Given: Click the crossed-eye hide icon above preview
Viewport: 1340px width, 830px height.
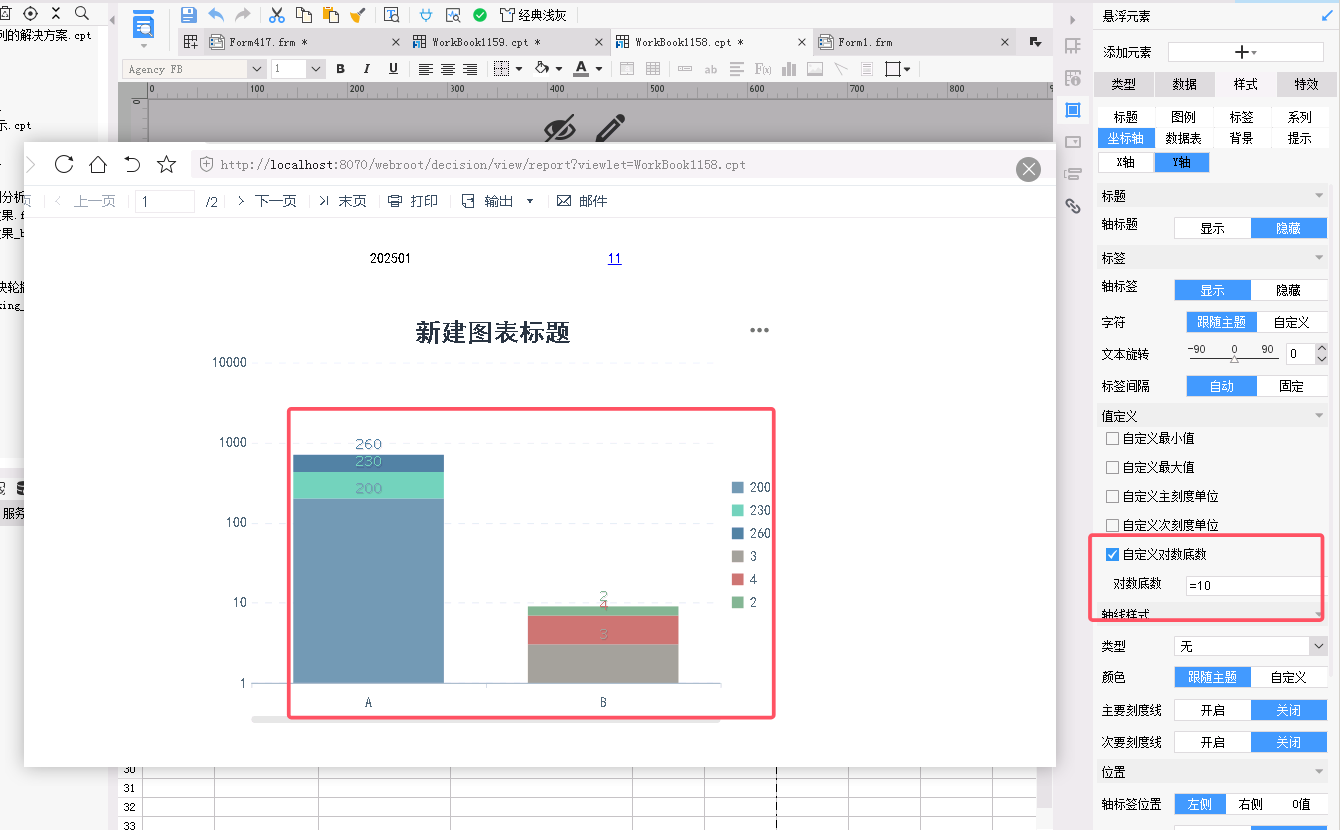Looking at the screenshot, I should pyautogui.click(x=561, y=128).
